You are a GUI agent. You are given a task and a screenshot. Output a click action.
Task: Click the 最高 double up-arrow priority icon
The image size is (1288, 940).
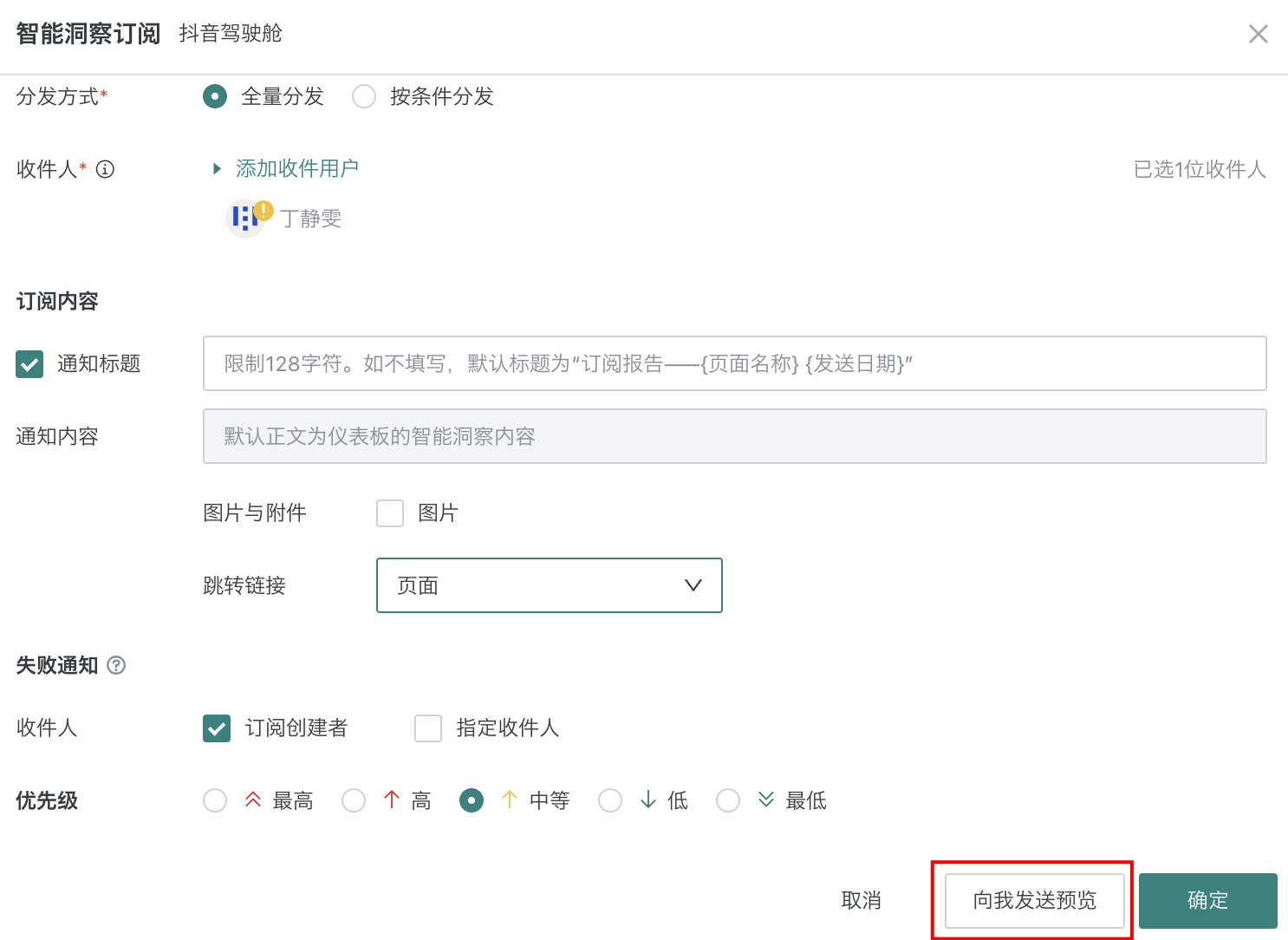[253, 800]
